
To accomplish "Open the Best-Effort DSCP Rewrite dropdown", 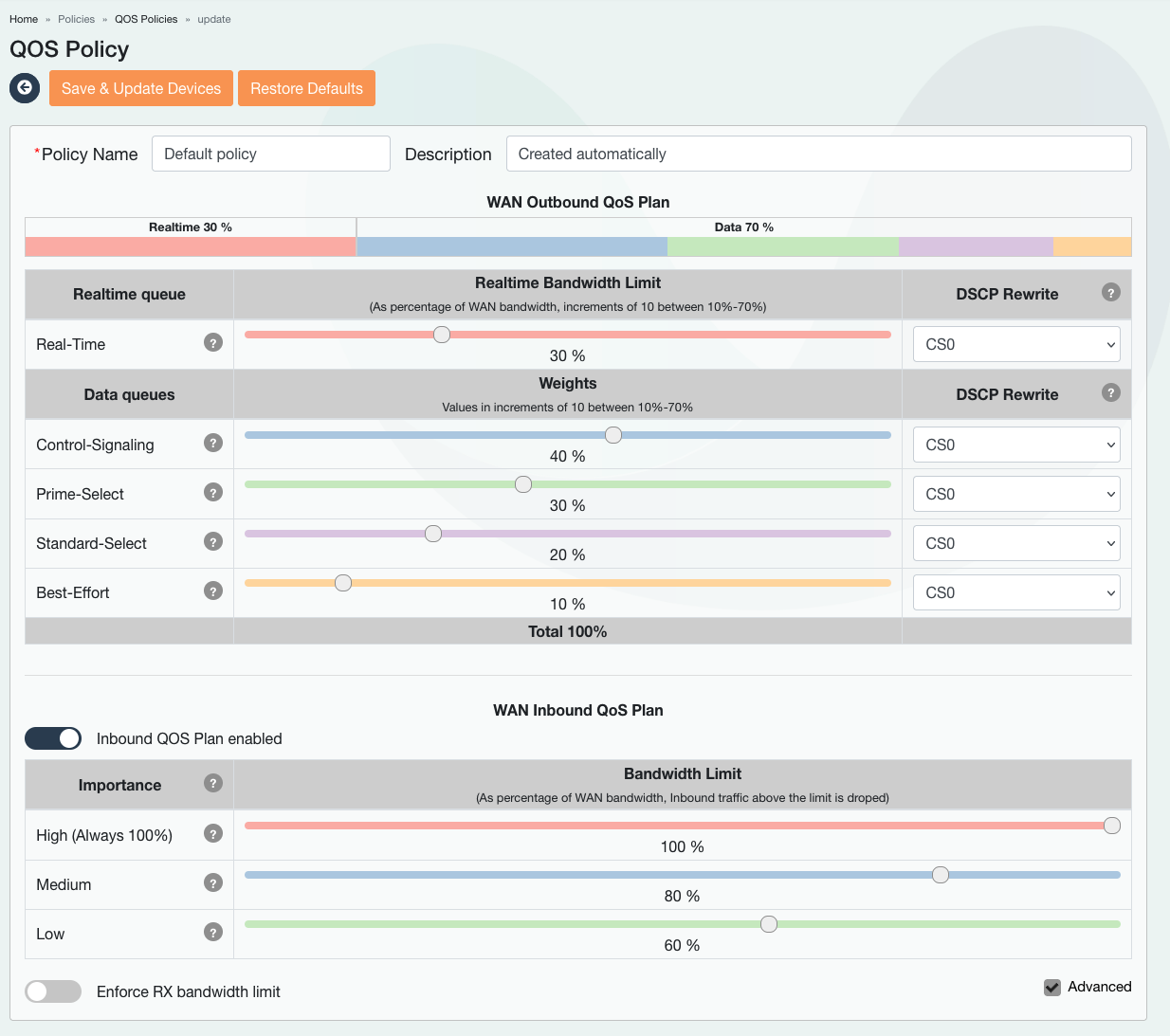I will (x=1016, y=592).
